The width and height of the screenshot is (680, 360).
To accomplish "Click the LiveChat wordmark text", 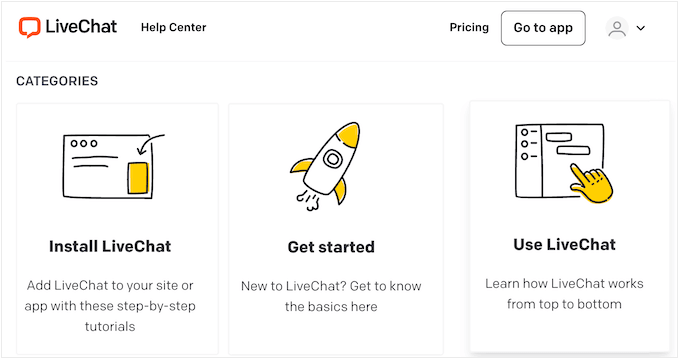I will point(81,27).
